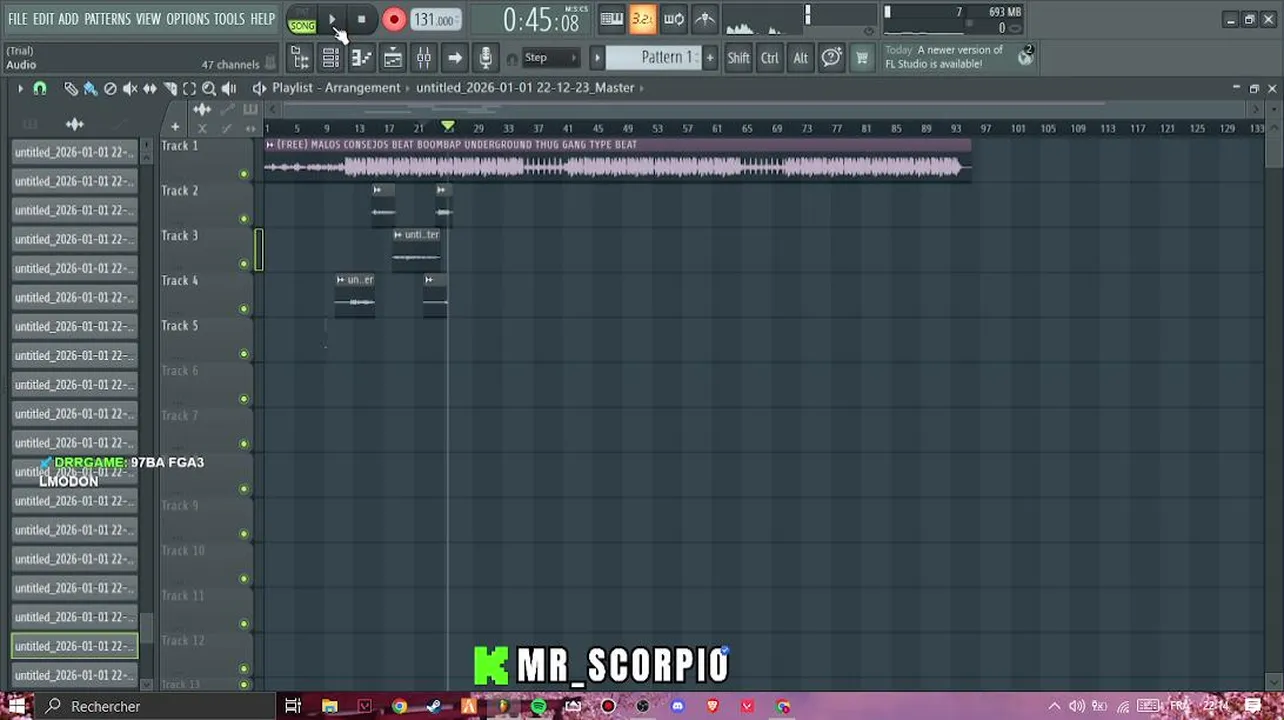Select the Pattern 1 field
1284x720 pixels.
pos(654,58)
